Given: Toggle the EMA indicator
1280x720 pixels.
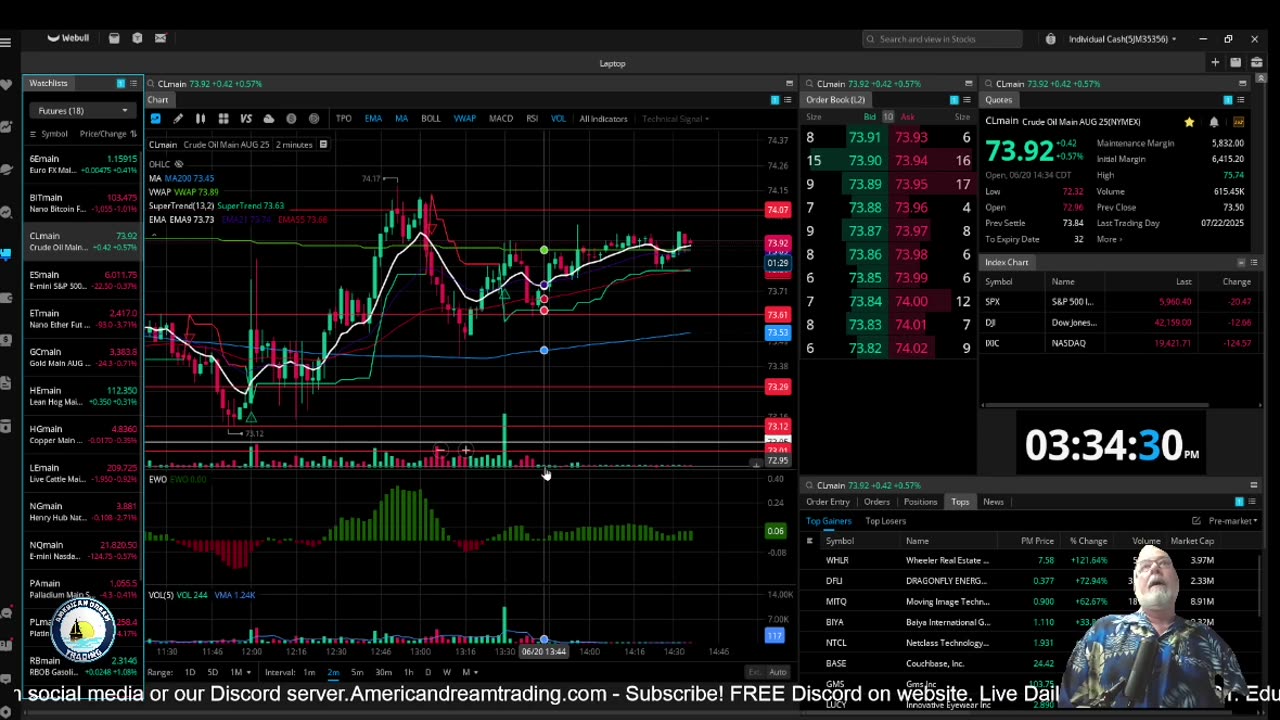Looking at the screenshot, I should point(373,119).
